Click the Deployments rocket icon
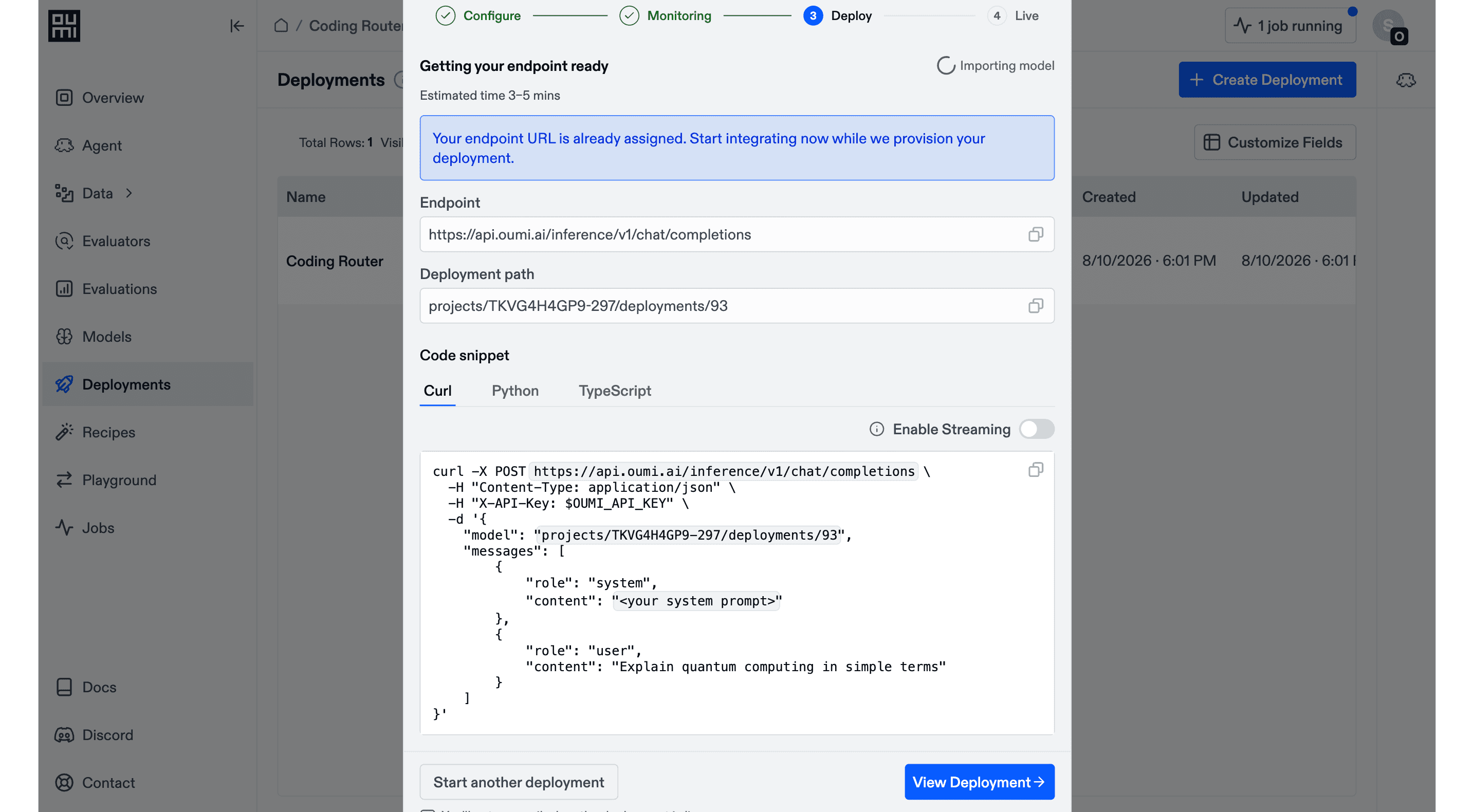This screenshot has width=1474, height=812. pyautogui.click(x=64, y=384)
